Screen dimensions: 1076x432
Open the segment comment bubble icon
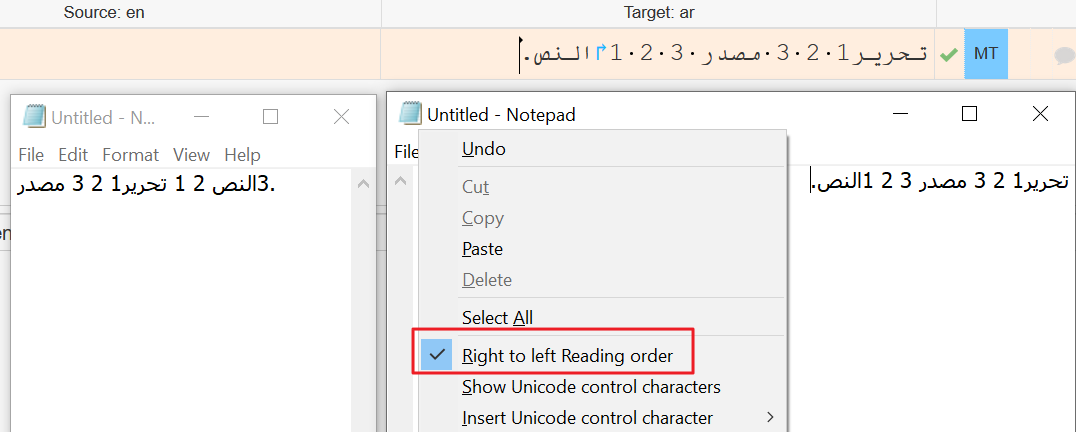[1064, 56]
